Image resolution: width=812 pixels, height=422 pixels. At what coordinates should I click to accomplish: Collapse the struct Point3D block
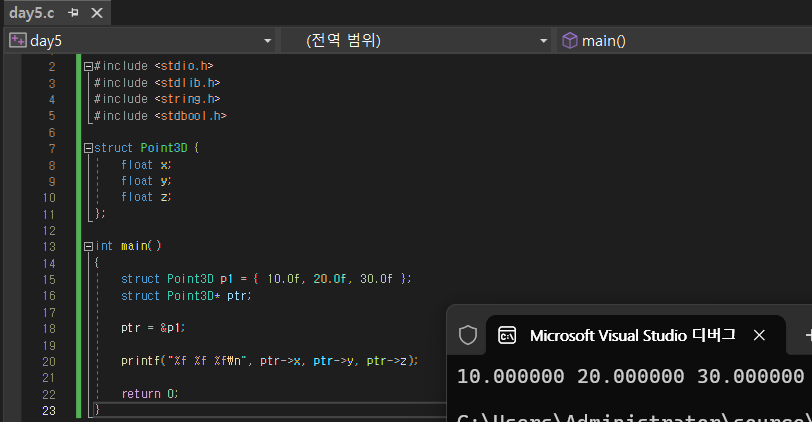click(88, 148)
